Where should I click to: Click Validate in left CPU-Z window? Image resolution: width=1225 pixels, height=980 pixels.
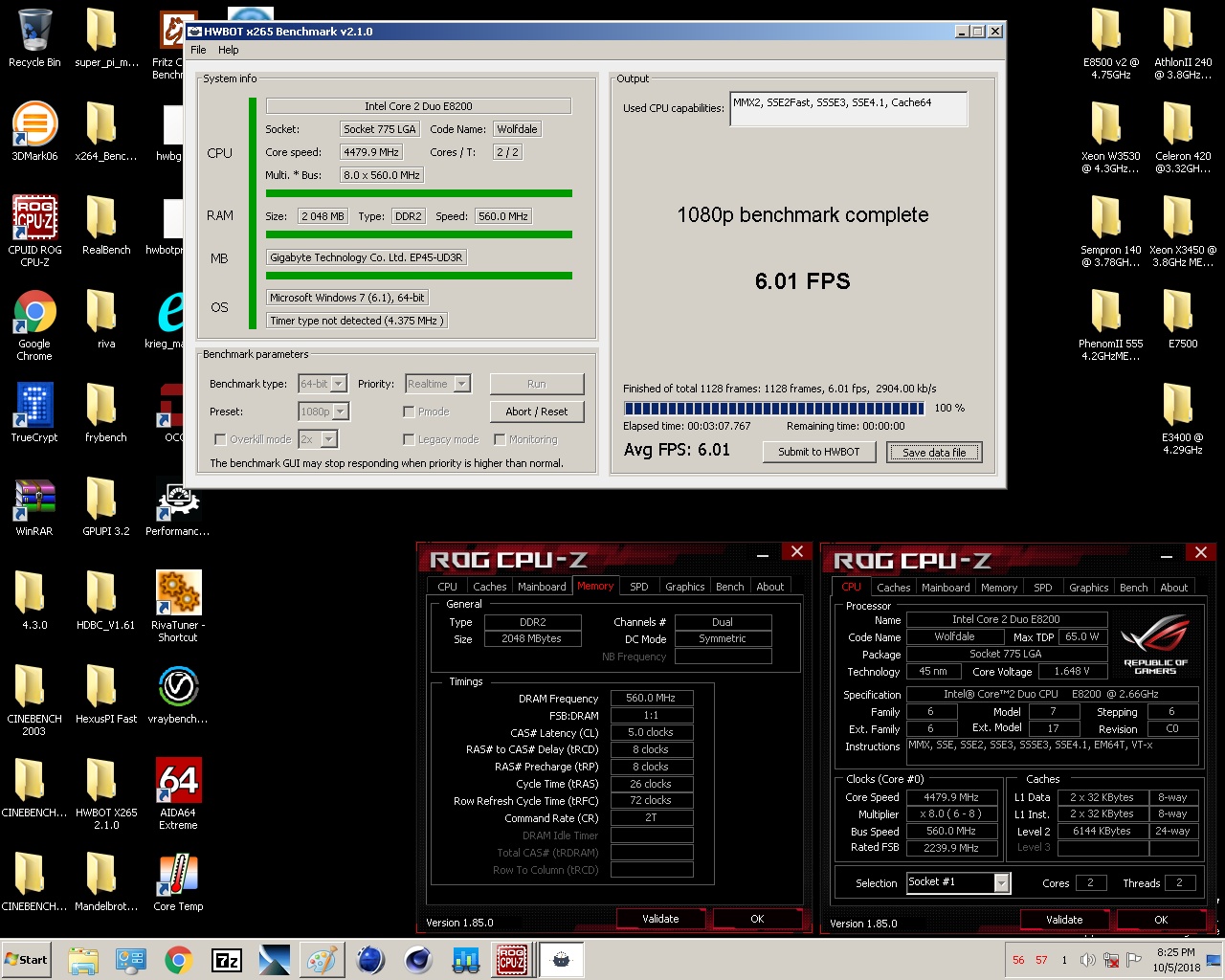660,919
